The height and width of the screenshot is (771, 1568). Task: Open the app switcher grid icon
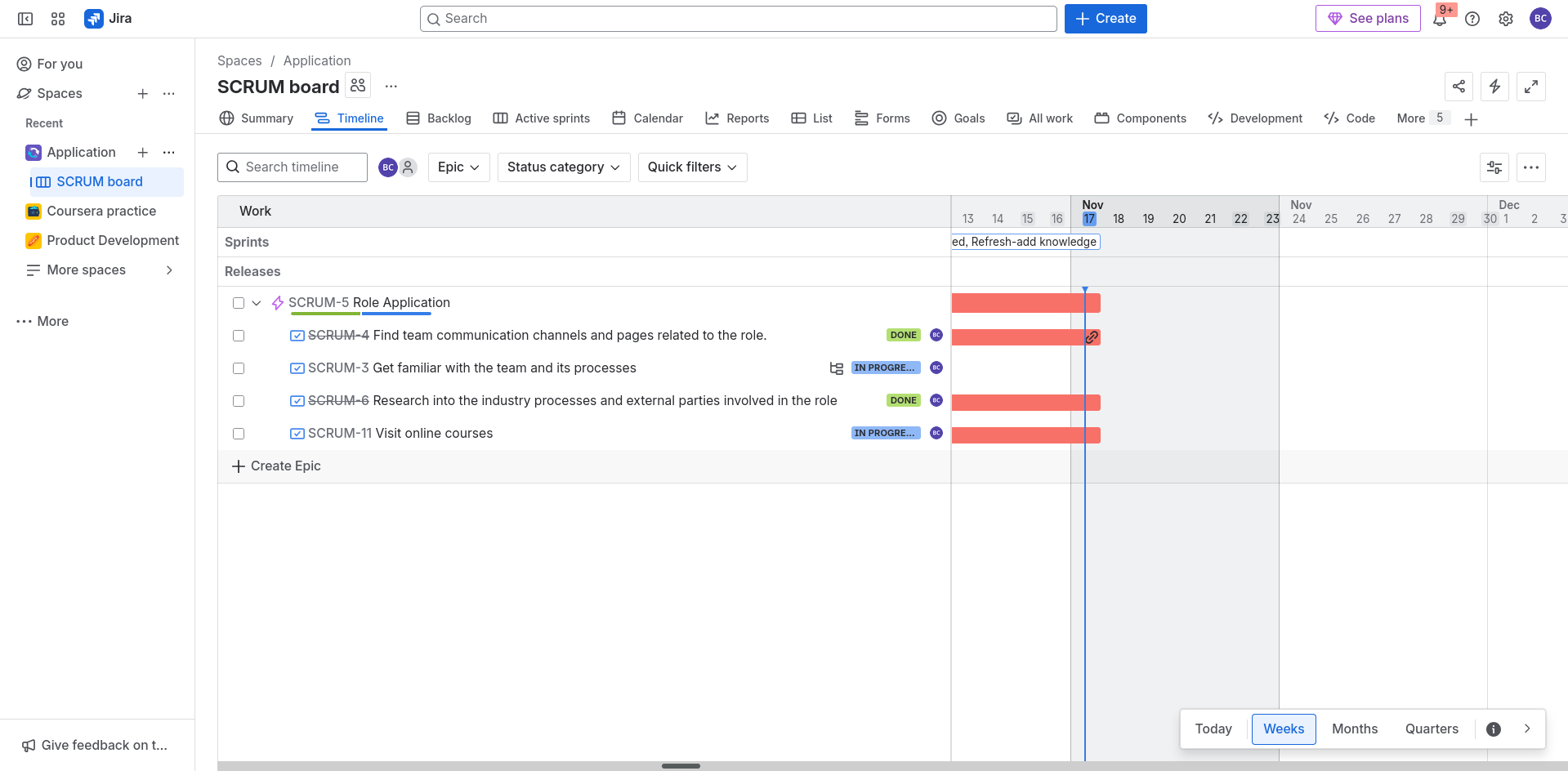coord(58,19)
